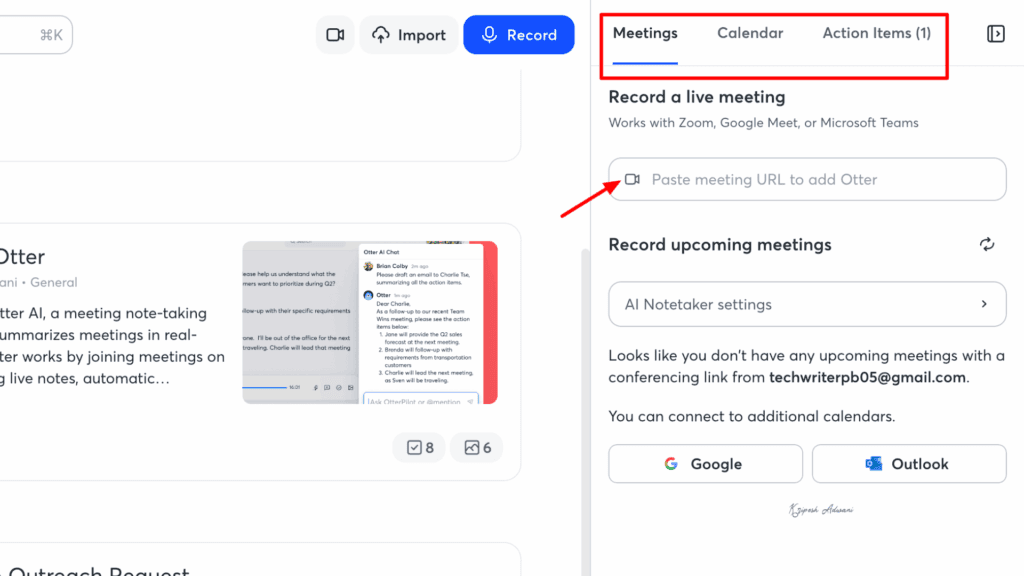Open the Import upload button
The width and height of the screenshot is (1024, 576).
pos(409,35)
